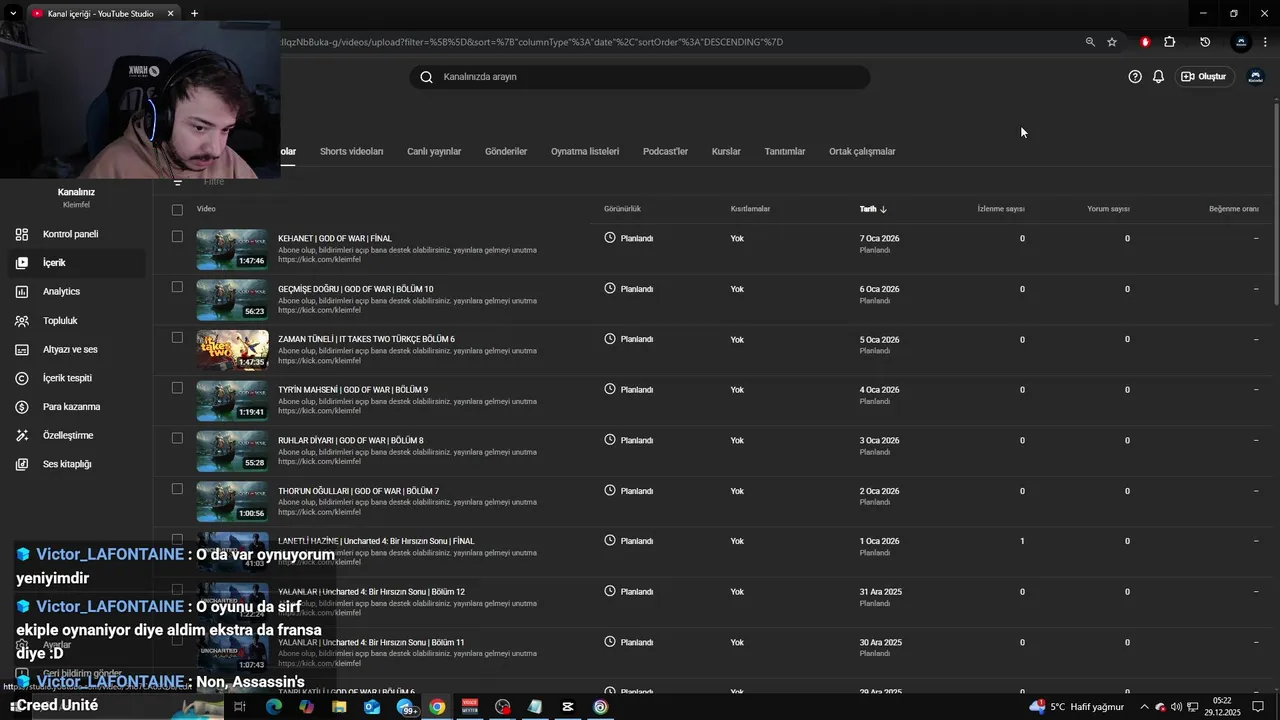Select the It Takes Two video checkbox
Viewport: 1280px width, 720px height.
177,338
